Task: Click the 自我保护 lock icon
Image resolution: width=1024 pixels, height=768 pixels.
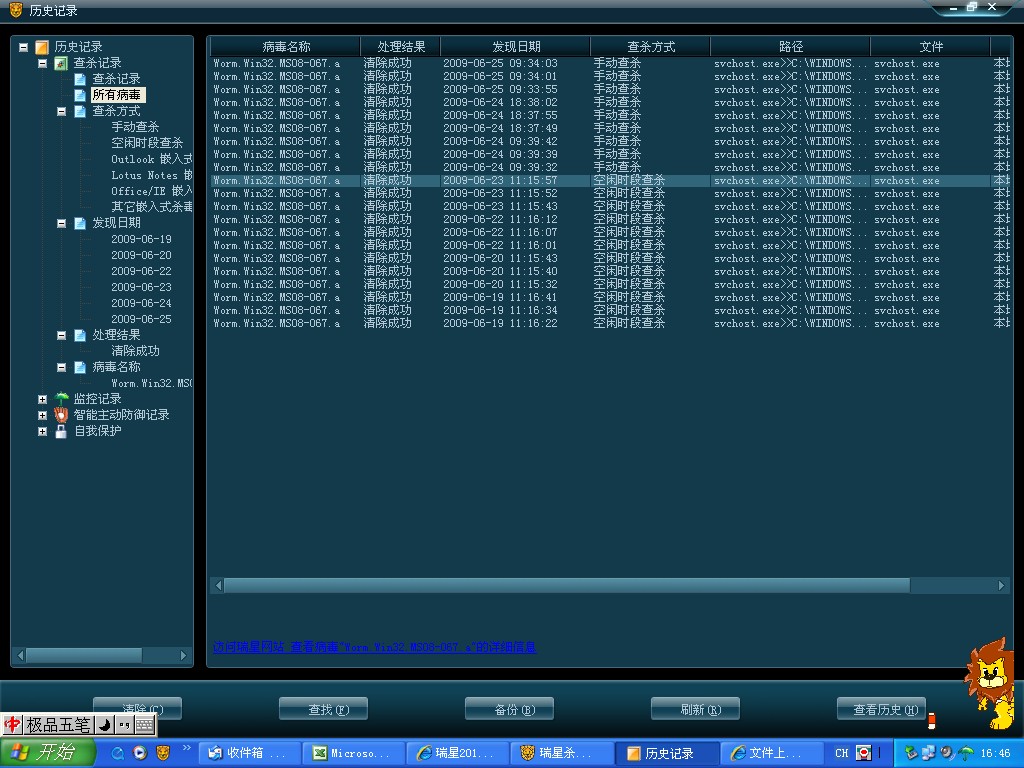Action: [x=61, y=431]
